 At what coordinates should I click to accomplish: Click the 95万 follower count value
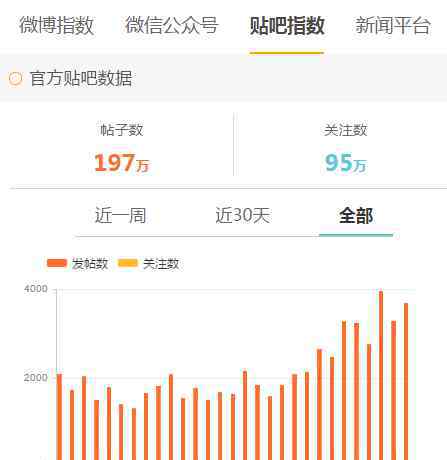click(x=346, y=163)
